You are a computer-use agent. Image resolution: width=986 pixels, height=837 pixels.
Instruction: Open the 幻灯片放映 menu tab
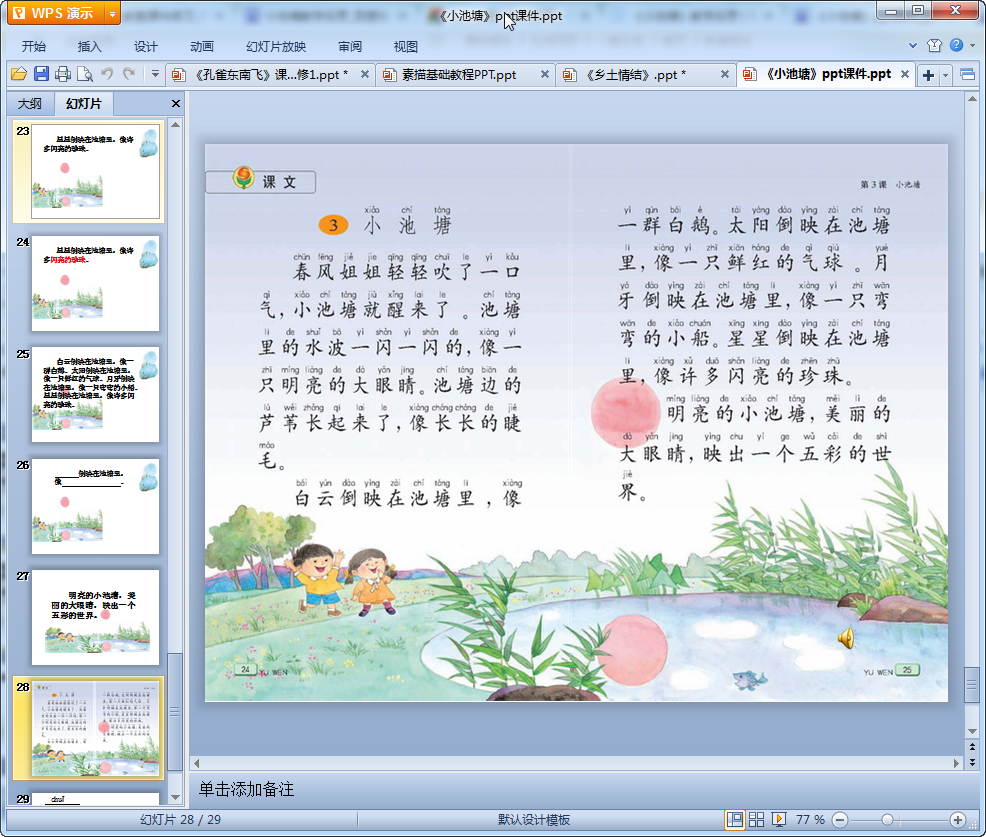click(276, 47)
